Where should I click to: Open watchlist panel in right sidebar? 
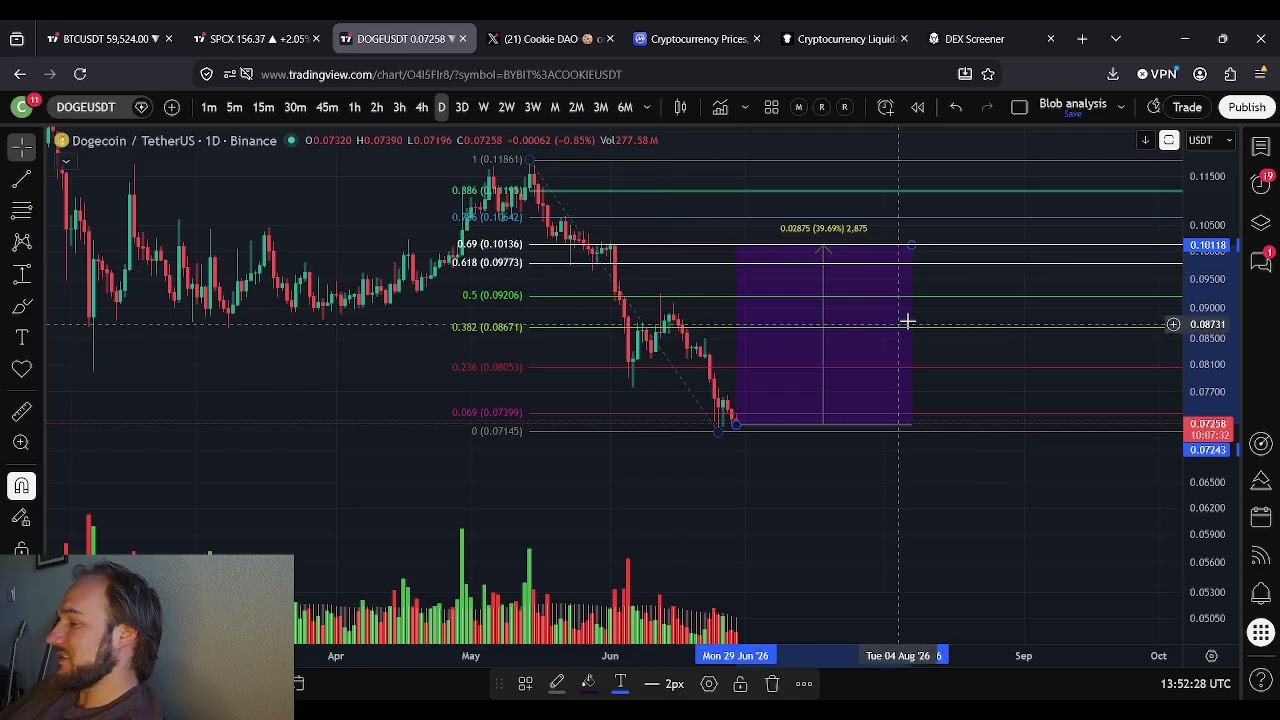[x=1261, y=147]
